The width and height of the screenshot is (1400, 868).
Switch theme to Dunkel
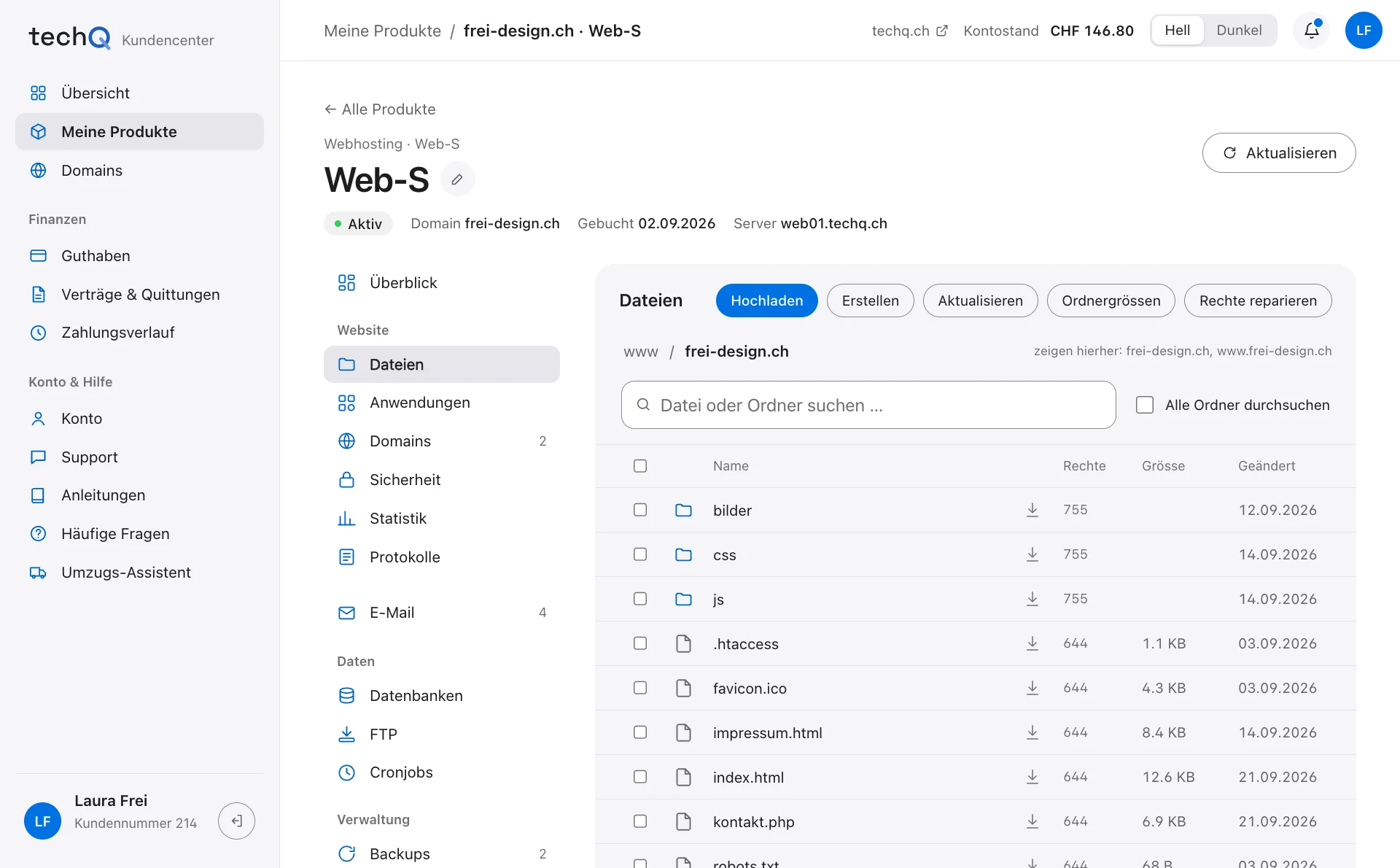pyautogui.click(x=1239, y=31)
